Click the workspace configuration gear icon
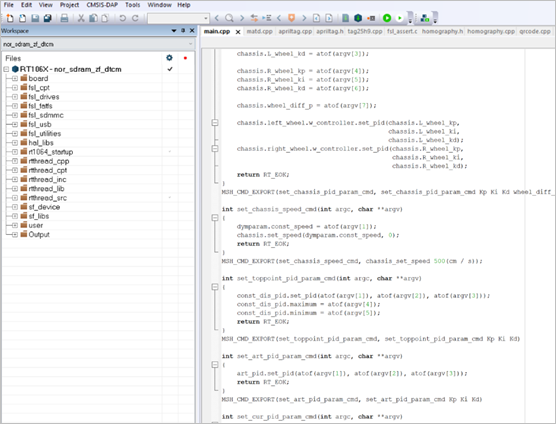Screen dimensions: 556x424 point(169,58)
